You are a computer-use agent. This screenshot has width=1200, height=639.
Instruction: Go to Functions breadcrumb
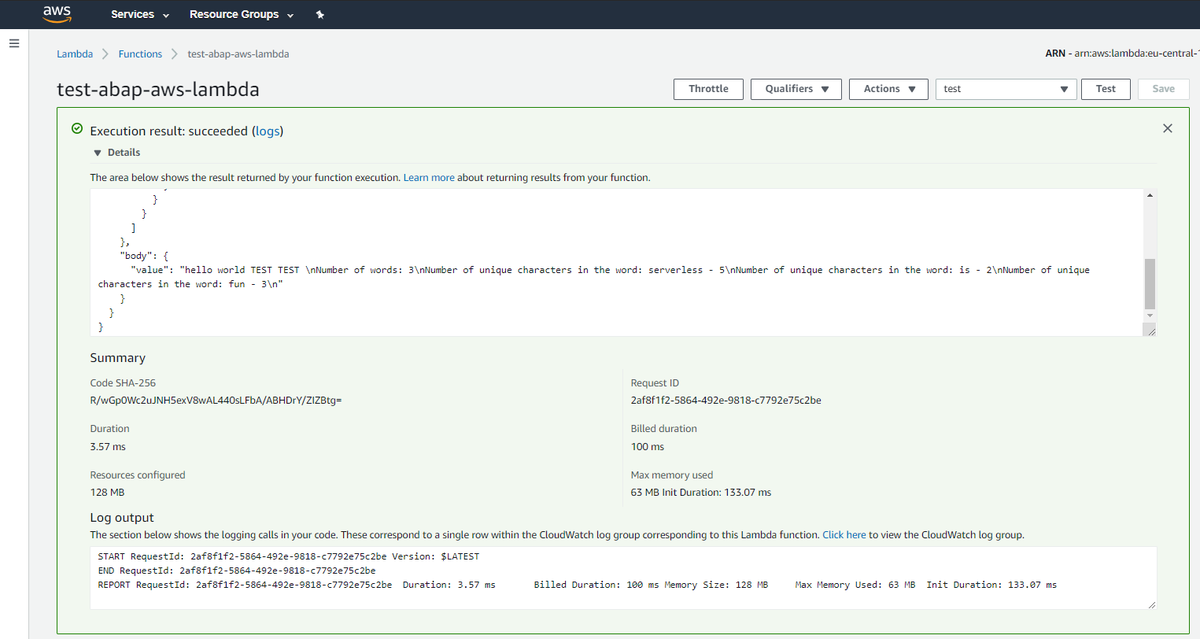click(x=140, y=54)
